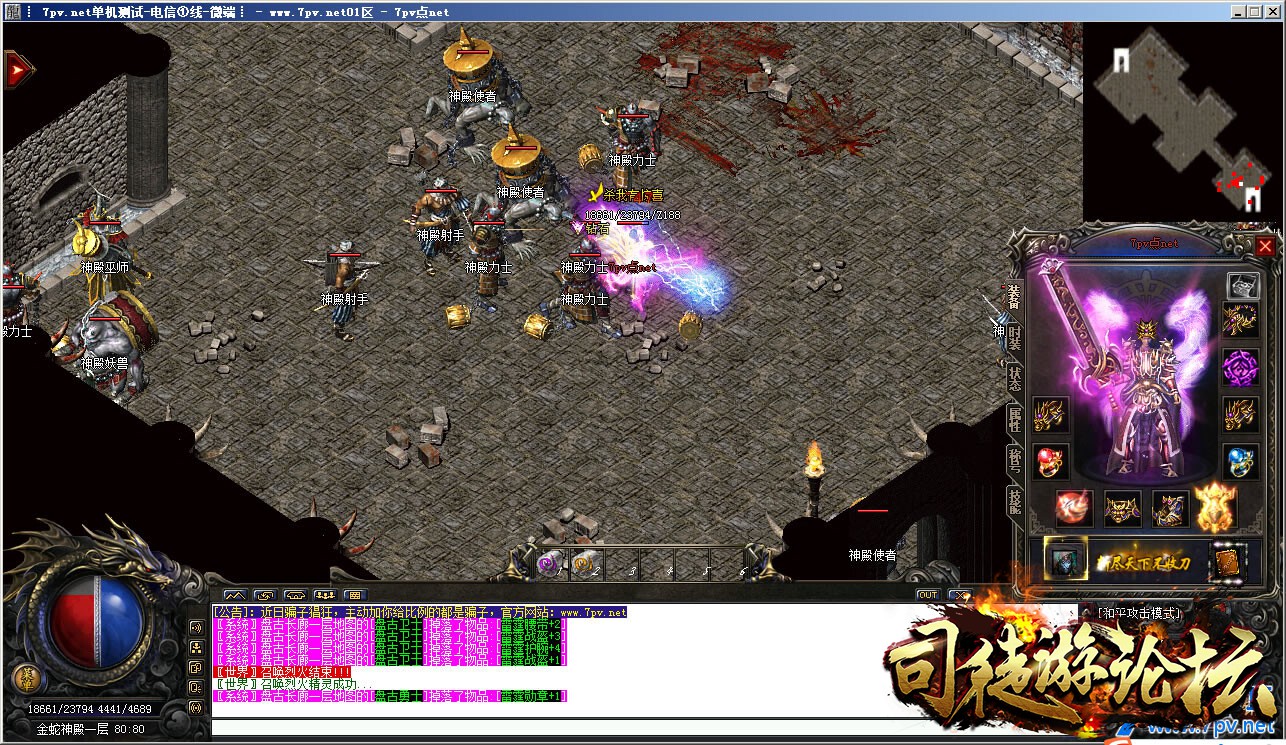This screenshot has width=1286, height=745.
Task: Close the character equipment panel
Action: click(1265, 246)
